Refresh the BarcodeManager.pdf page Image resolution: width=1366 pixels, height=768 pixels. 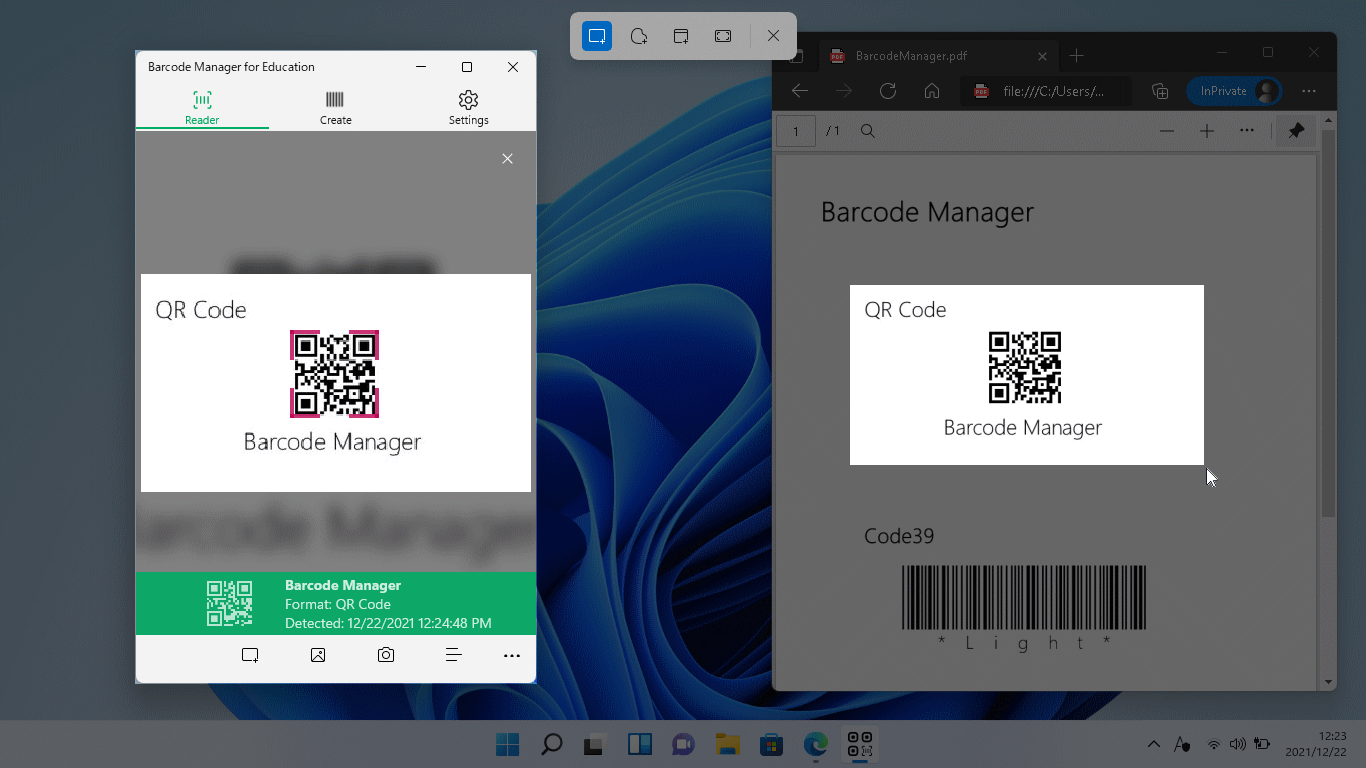point(887,91)
